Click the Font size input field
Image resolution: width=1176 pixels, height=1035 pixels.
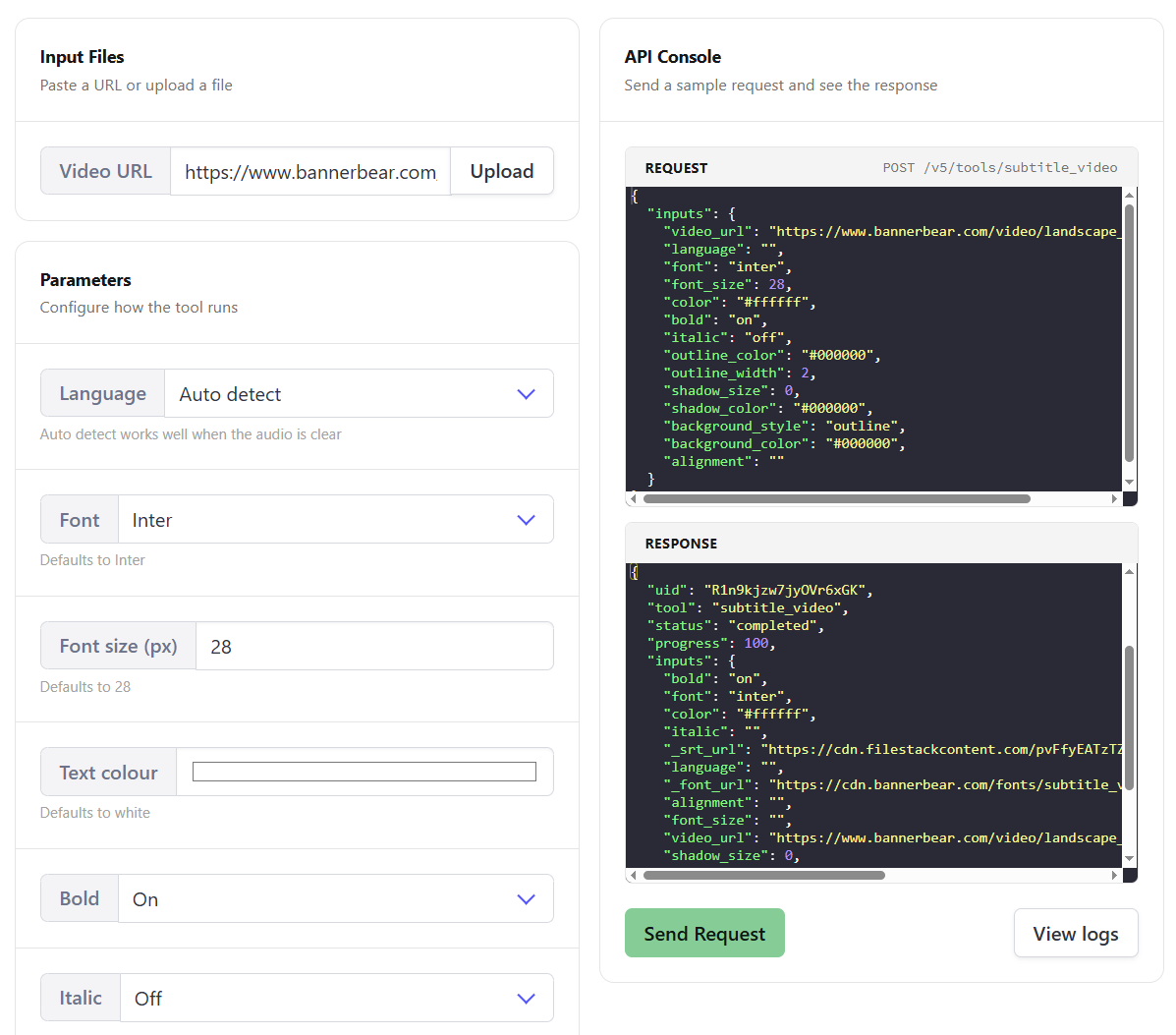tap(374, 646)
